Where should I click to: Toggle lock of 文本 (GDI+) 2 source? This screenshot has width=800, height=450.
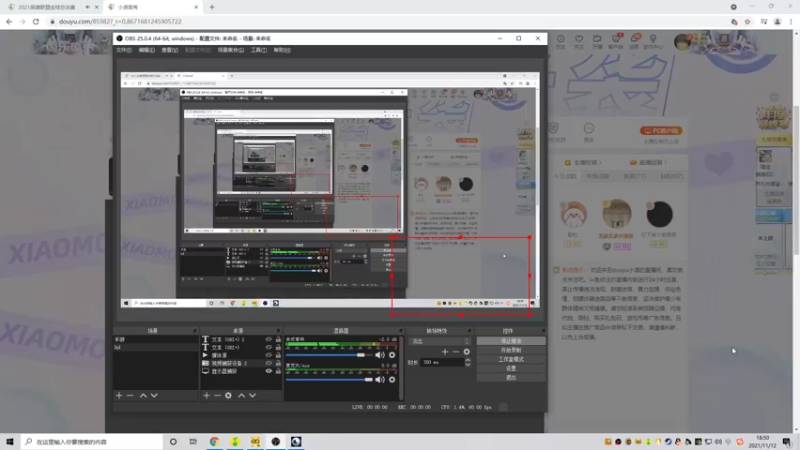[278, 339]
